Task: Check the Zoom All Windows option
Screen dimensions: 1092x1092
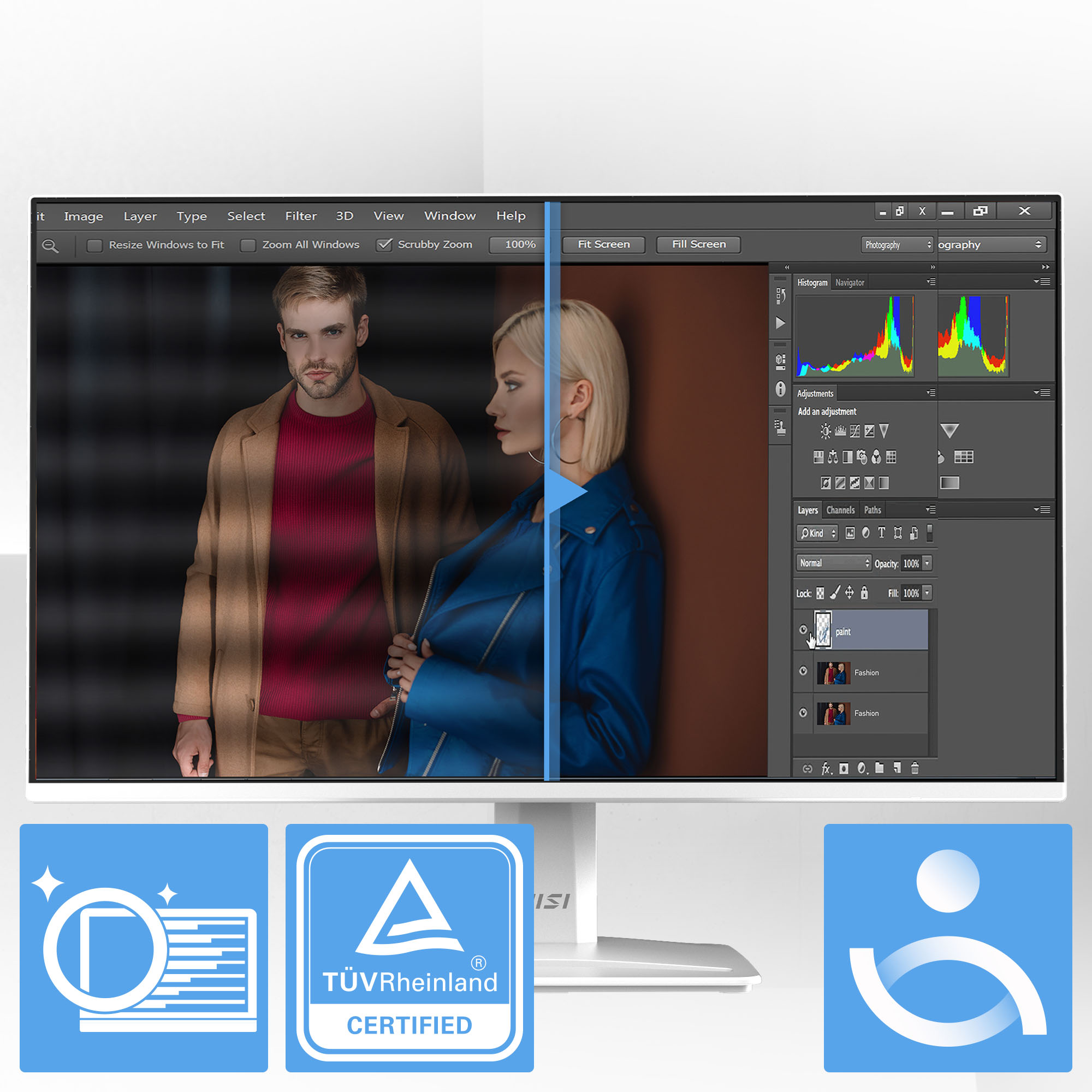Action: pyautogui.click(x=247, y=245)
